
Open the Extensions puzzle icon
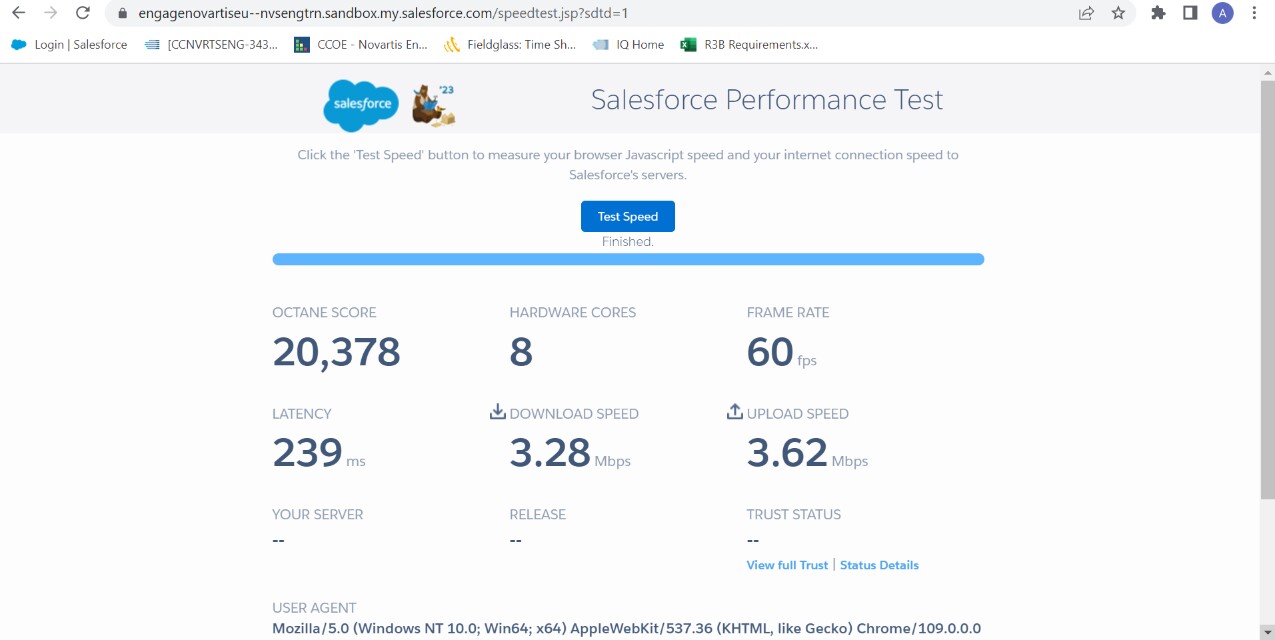(1158, 13)
